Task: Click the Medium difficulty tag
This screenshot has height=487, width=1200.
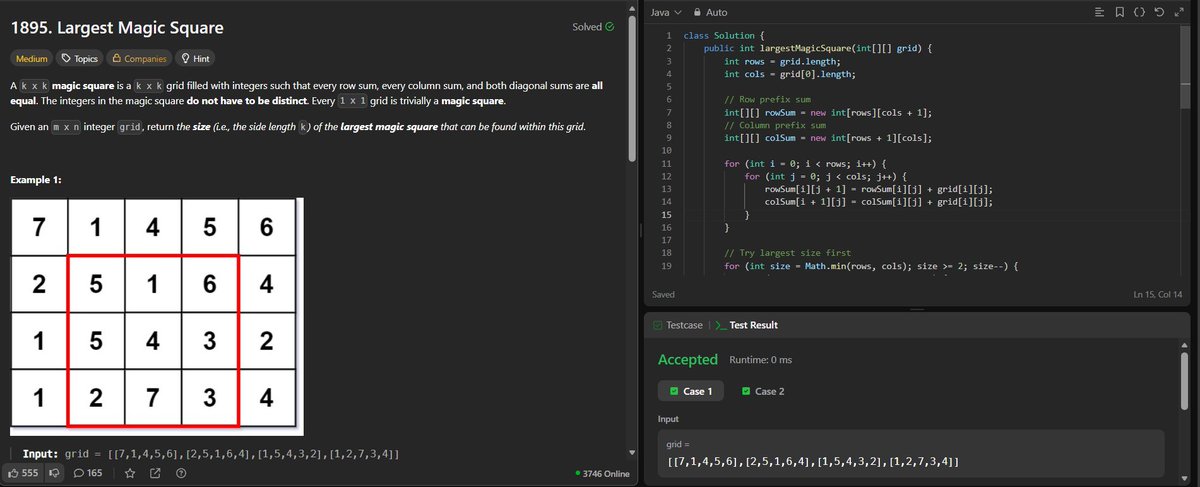Action: 32,59
